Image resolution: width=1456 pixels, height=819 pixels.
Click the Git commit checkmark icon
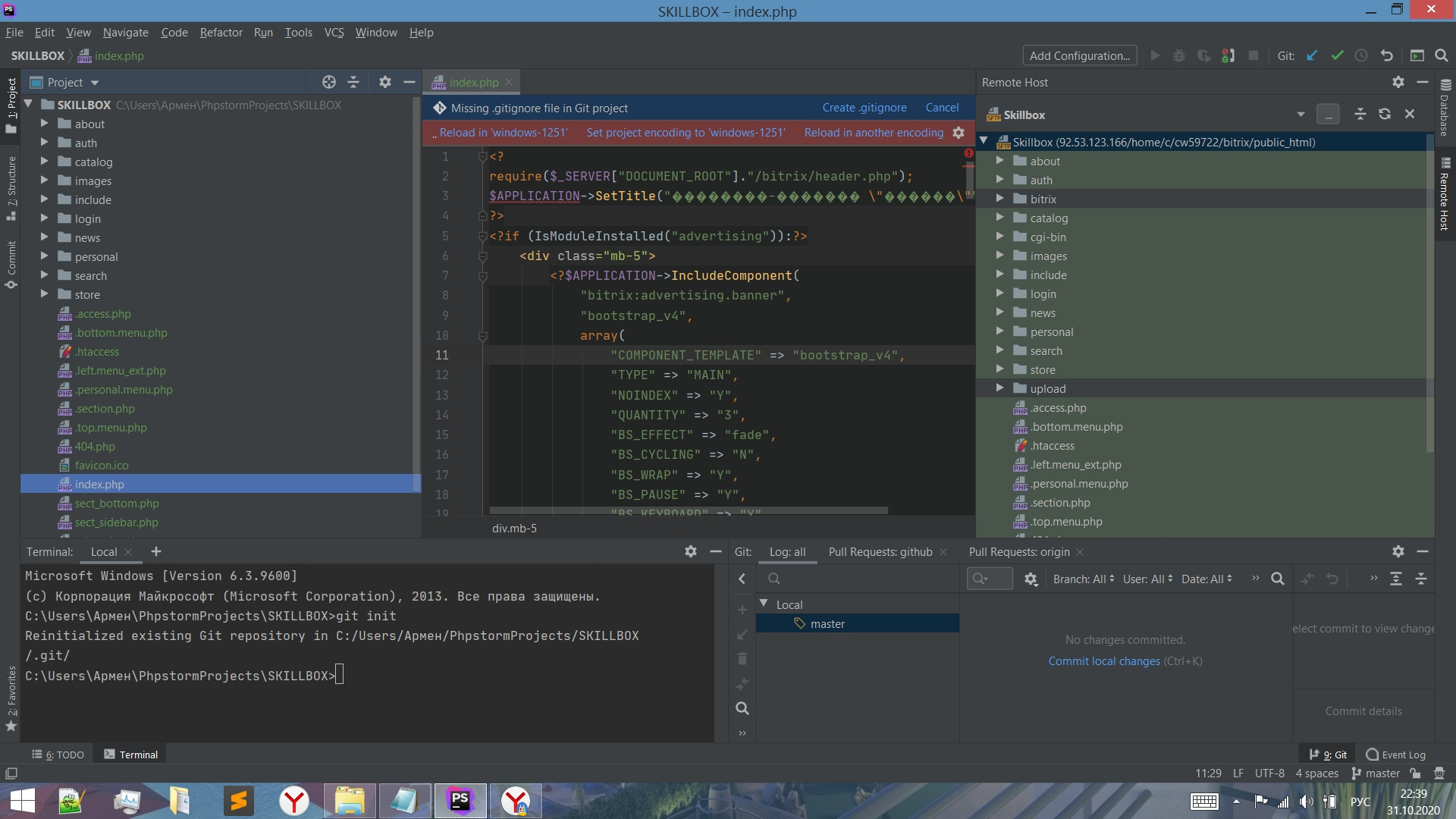[1337, 55]
